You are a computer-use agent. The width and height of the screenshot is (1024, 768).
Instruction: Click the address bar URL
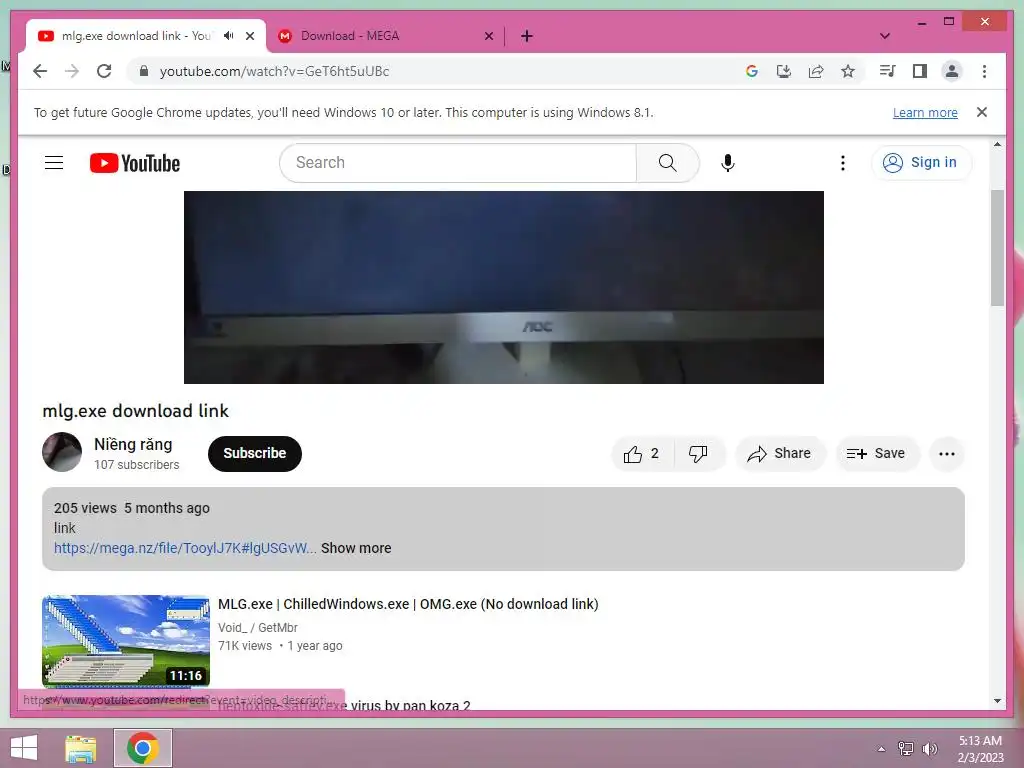[274, 71]
